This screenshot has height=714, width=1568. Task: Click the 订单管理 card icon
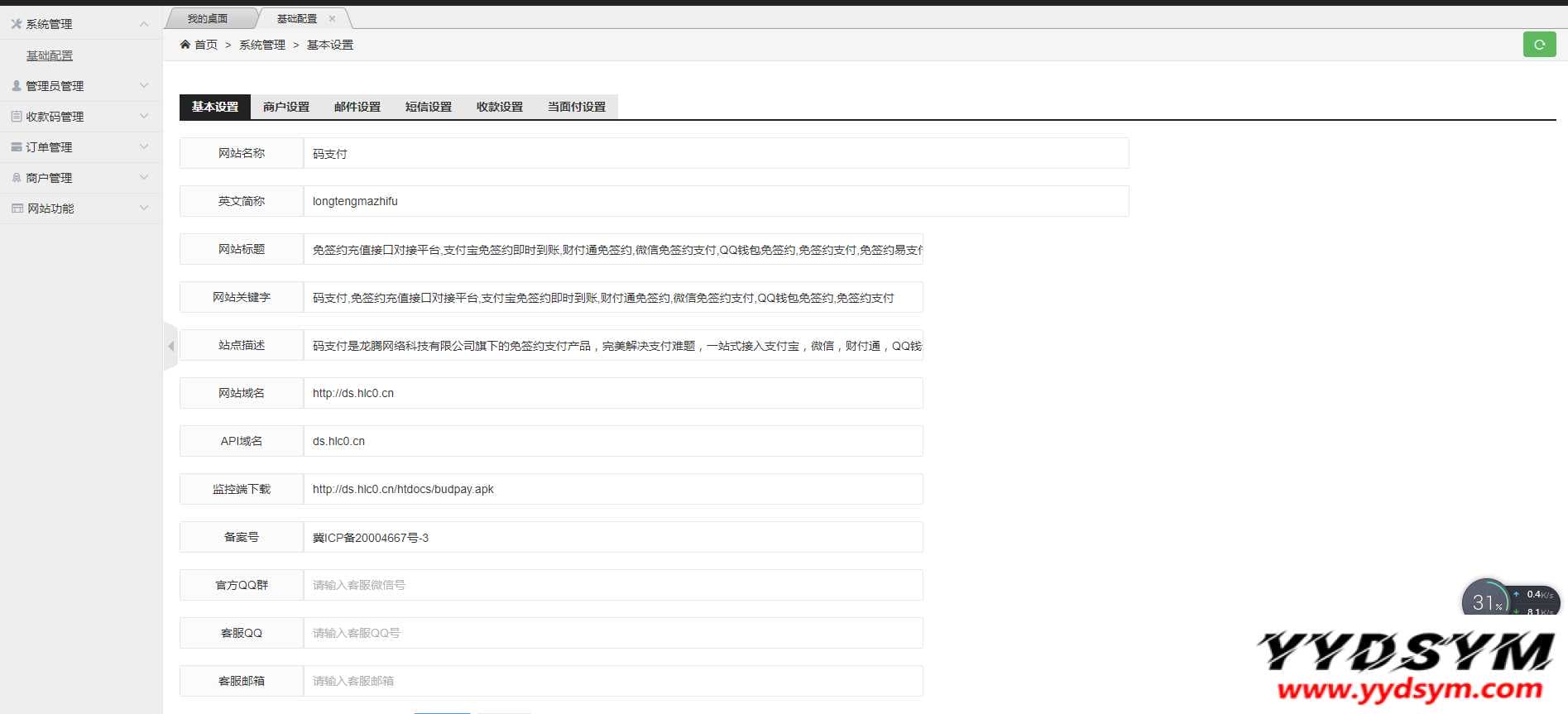coord(16,146)
